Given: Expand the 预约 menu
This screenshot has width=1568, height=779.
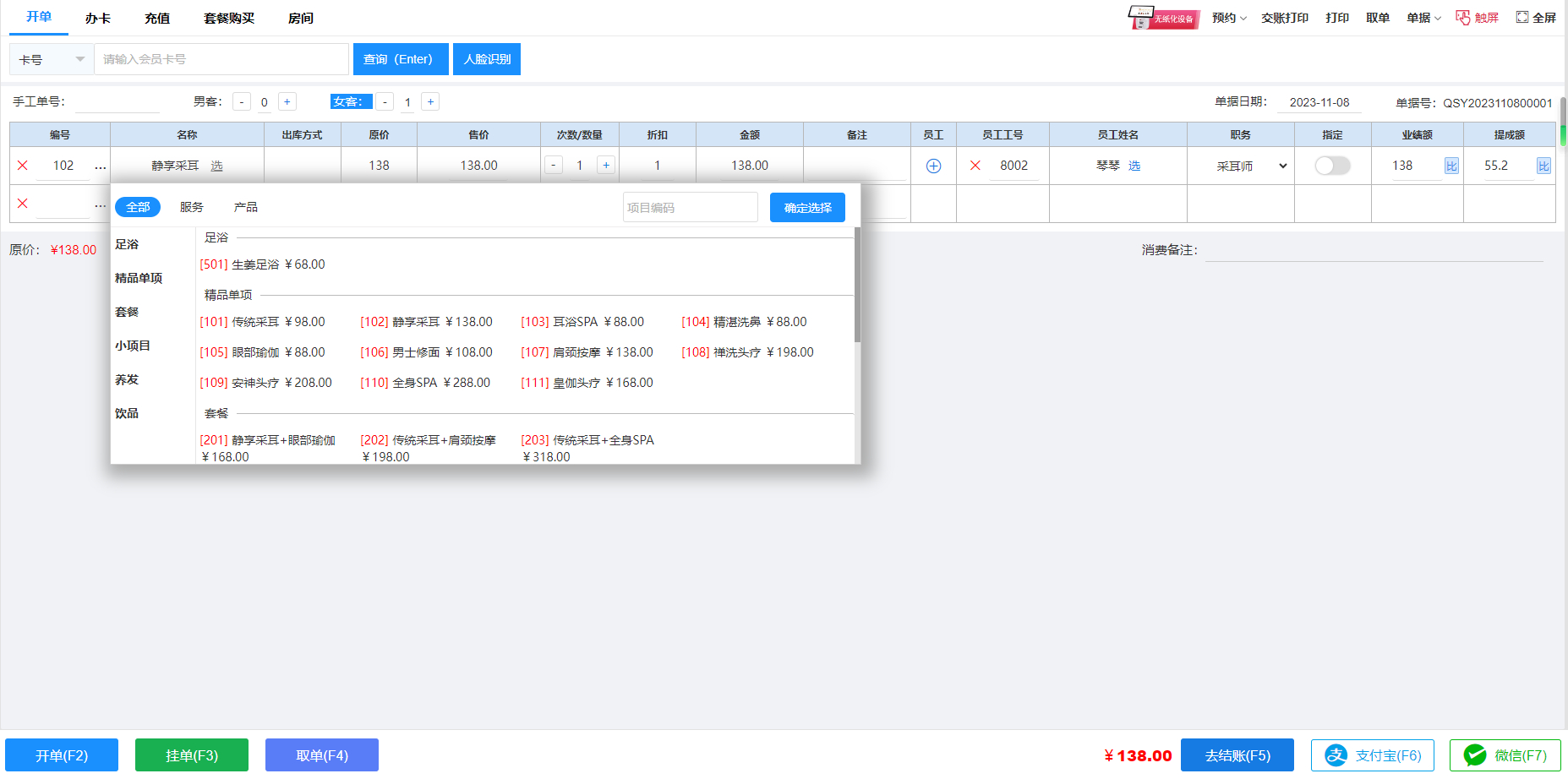Looking at the screenshot, I should point(1229,18).
